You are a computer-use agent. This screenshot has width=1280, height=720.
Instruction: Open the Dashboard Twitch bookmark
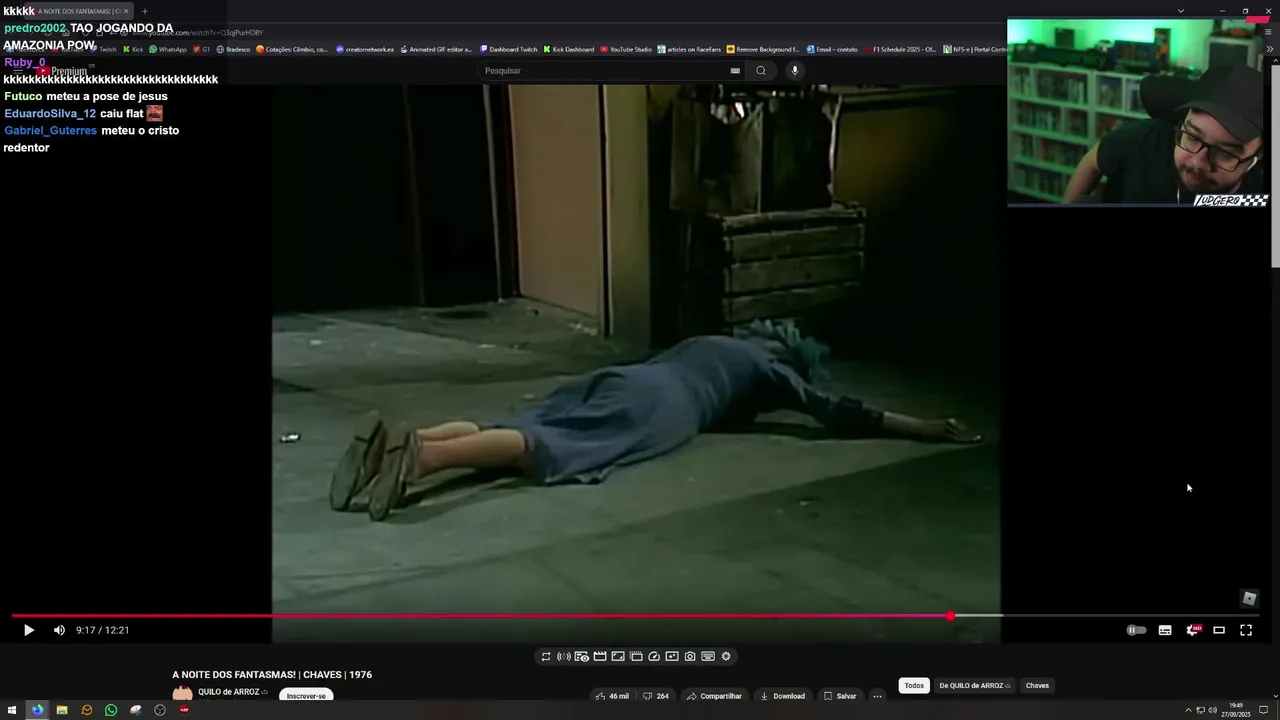point(509,49)
